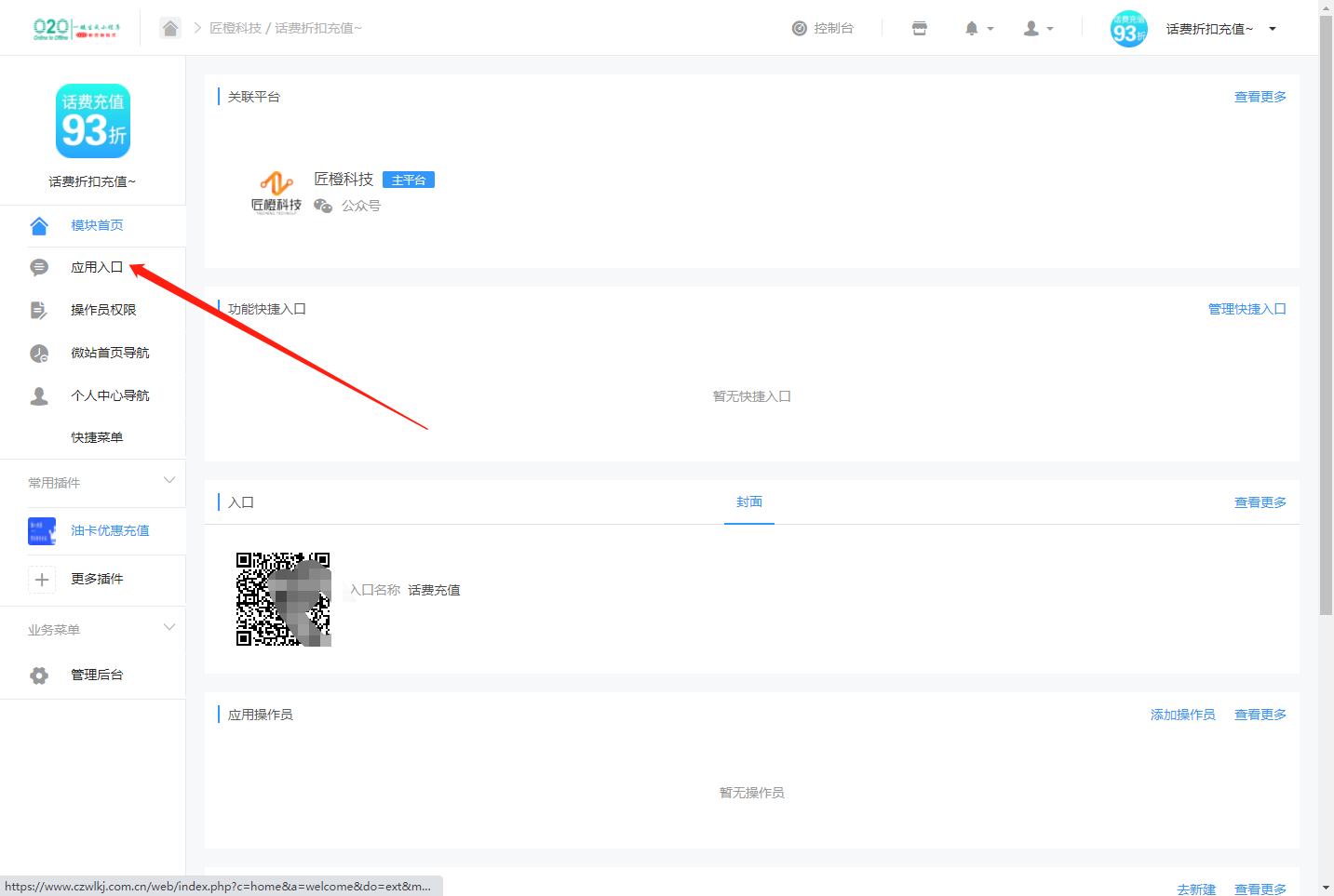The height and width of the screenshot is (896, 1334).
Task: Click 查看更多 in 入口 section
Action: click(1260, 502)
